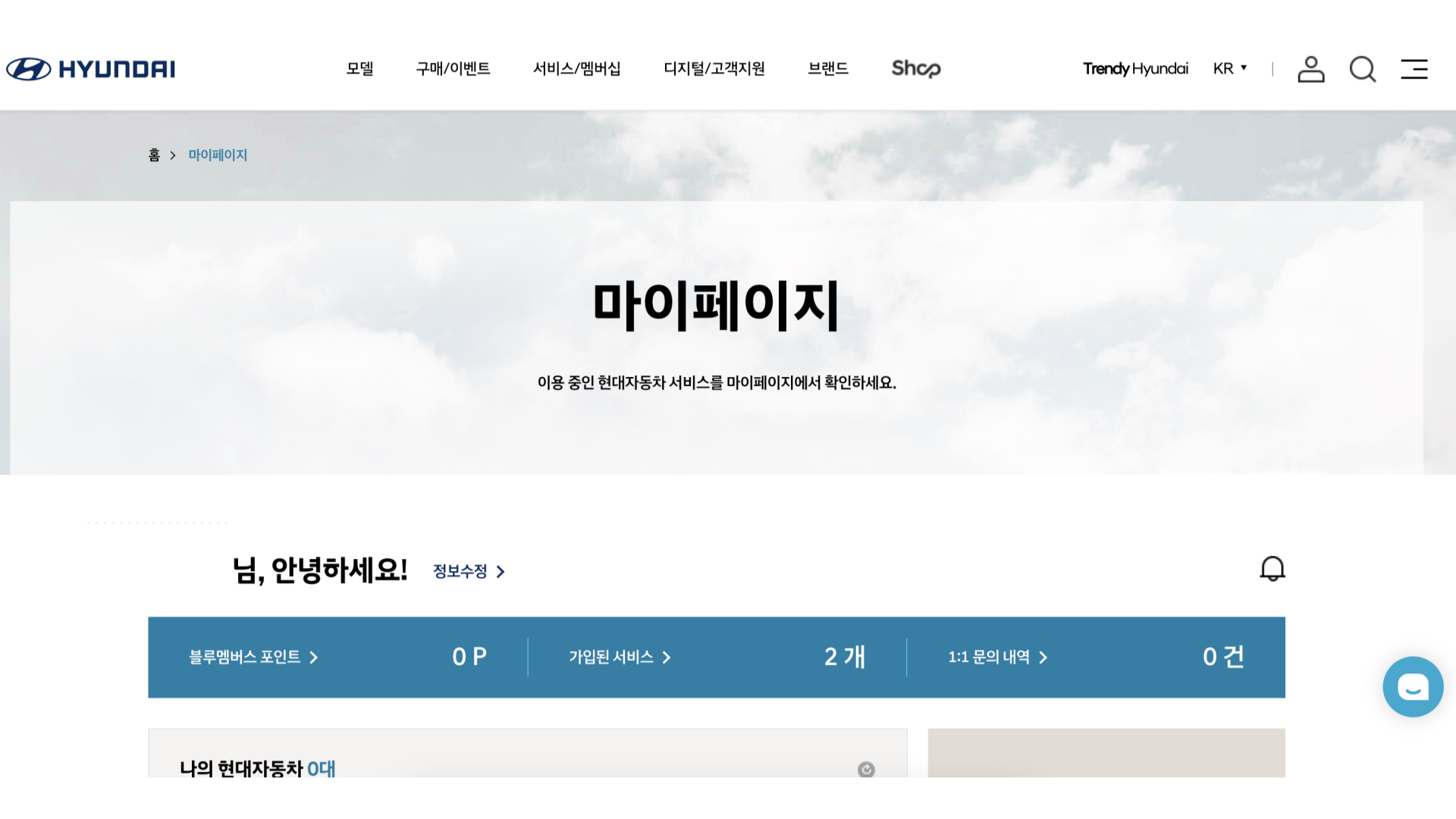
Task: Open the 모델 menu
Action: (x=359, y=68)
